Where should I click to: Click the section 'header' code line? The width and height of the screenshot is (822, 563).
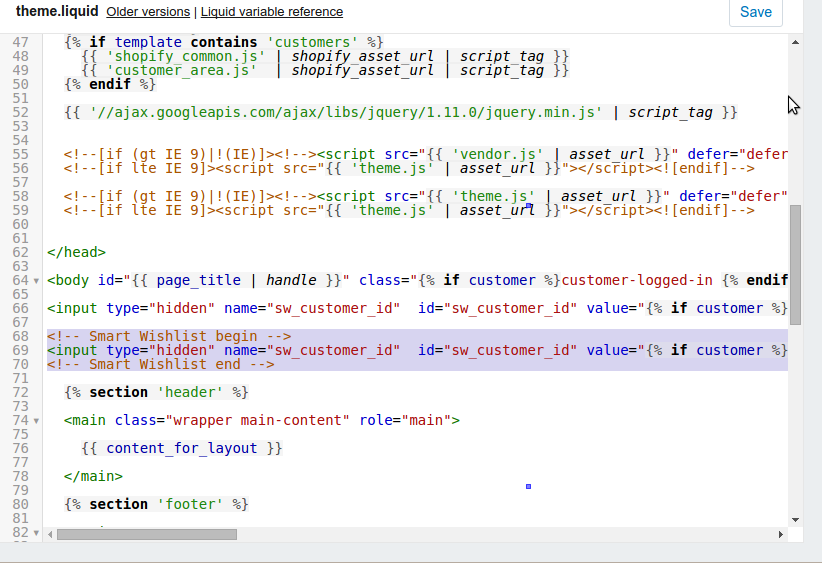(156, 392)
